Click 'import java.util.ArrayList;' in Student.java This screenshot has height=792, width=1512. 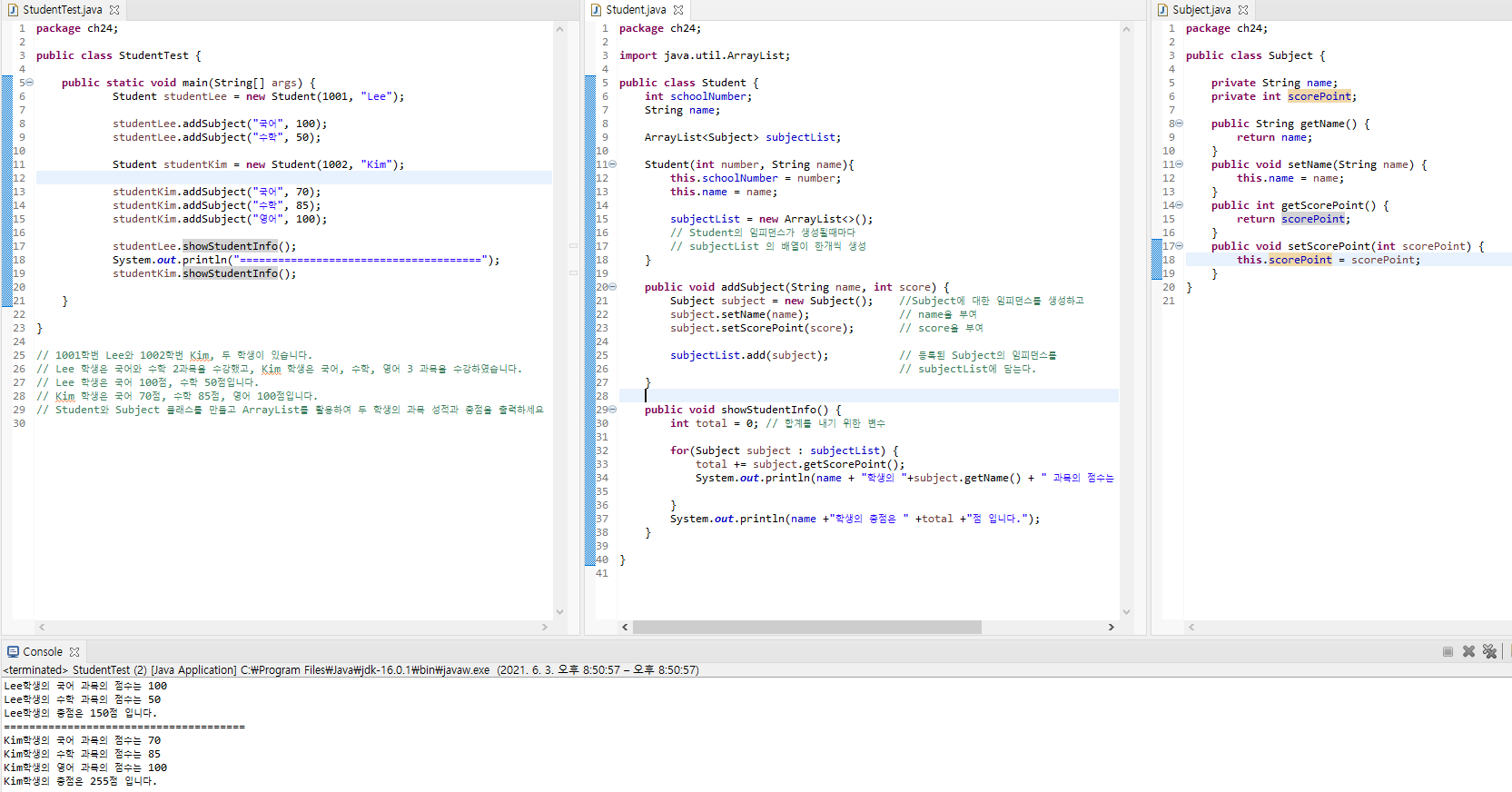[705, 55]
